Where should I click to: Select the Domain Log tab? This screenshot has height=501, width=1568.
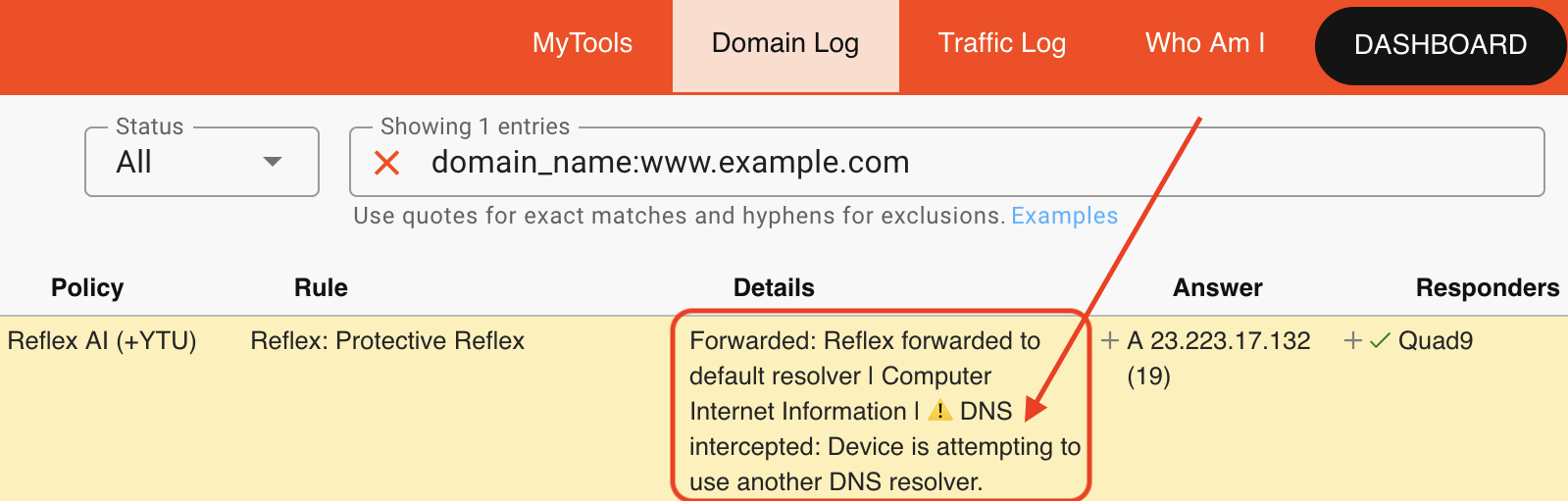(785, 44)
